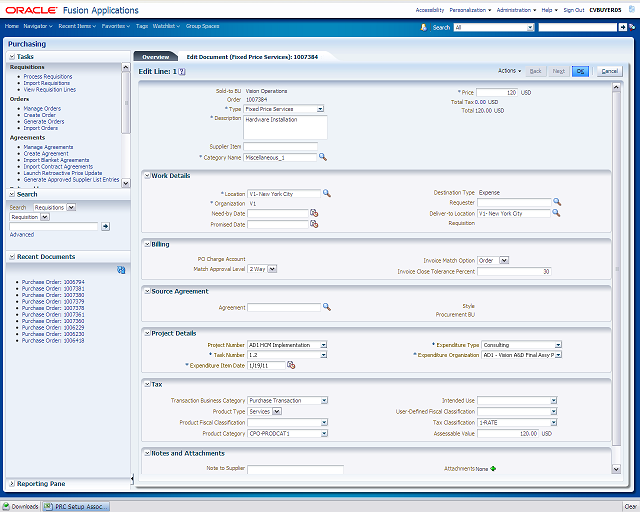Open Expenditure Type dropdown
640x512 pixels.
click(x=558, y=345)
